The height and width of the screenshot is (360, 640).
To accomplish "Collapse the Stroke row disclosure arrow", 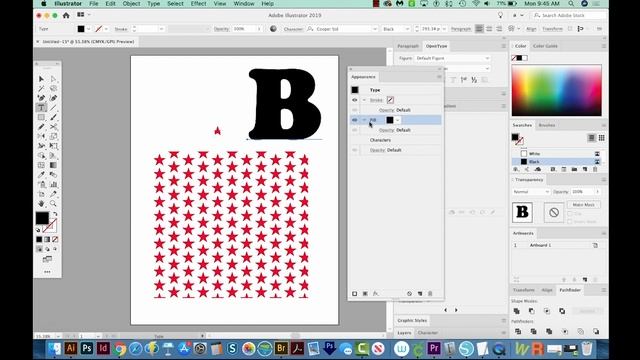I will click(364, 100).
